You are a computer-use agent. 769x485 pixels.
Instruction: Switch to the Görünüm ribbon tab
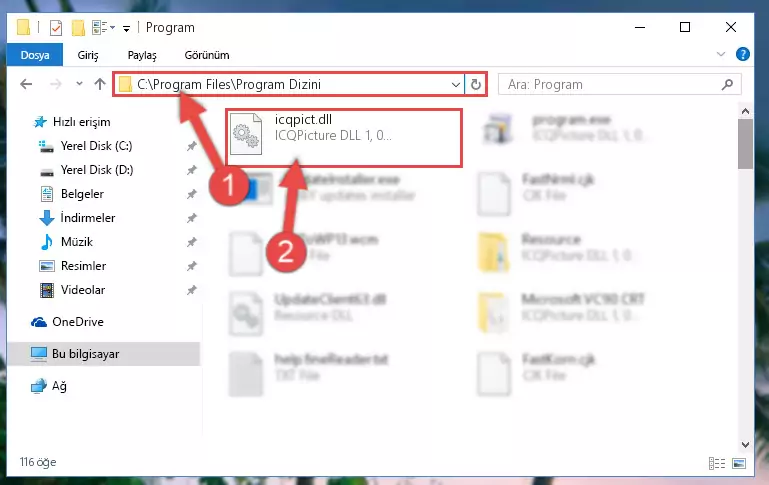coord(206,55)
